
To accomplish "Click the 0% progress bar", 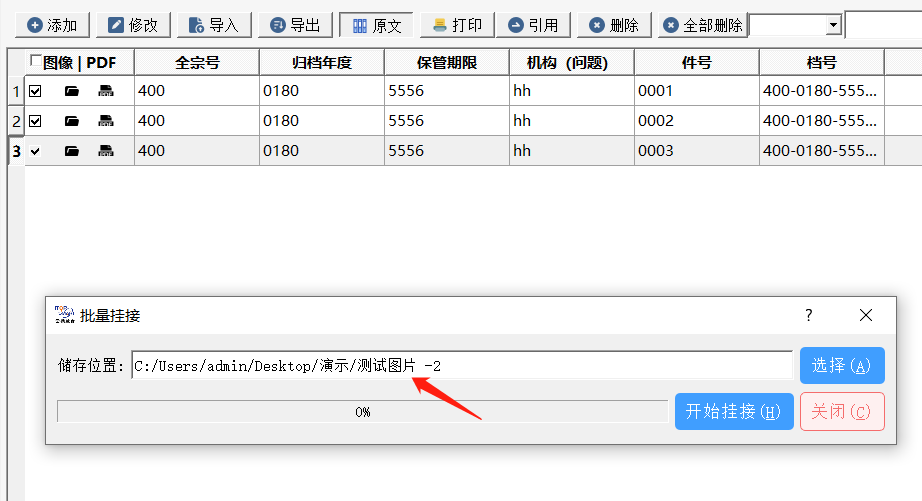I will pyautogui.click(x=362, y=412).
